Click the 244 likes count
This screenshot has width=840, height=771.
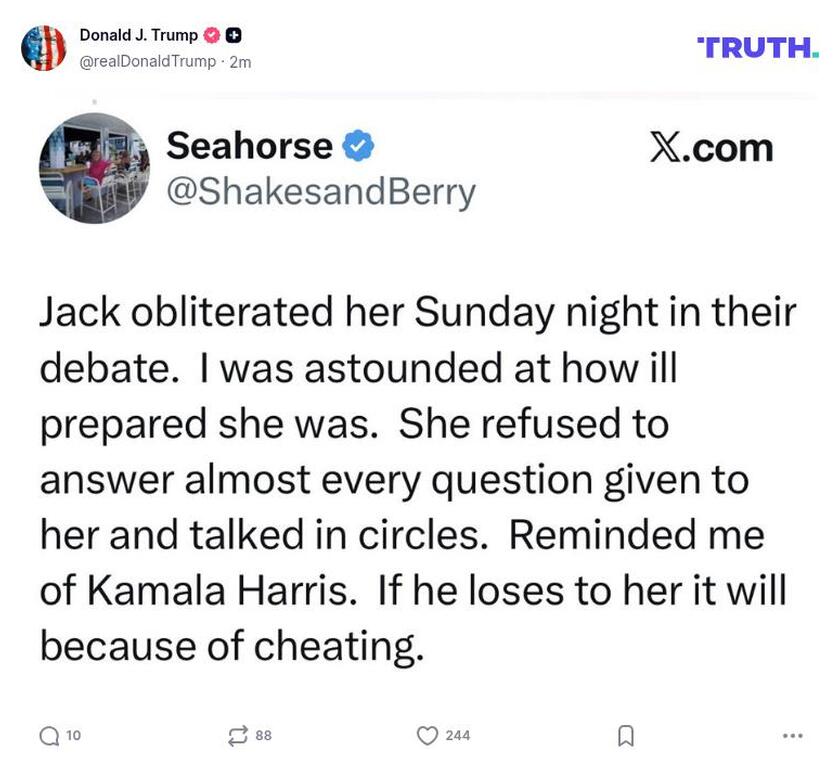point(458,736)
